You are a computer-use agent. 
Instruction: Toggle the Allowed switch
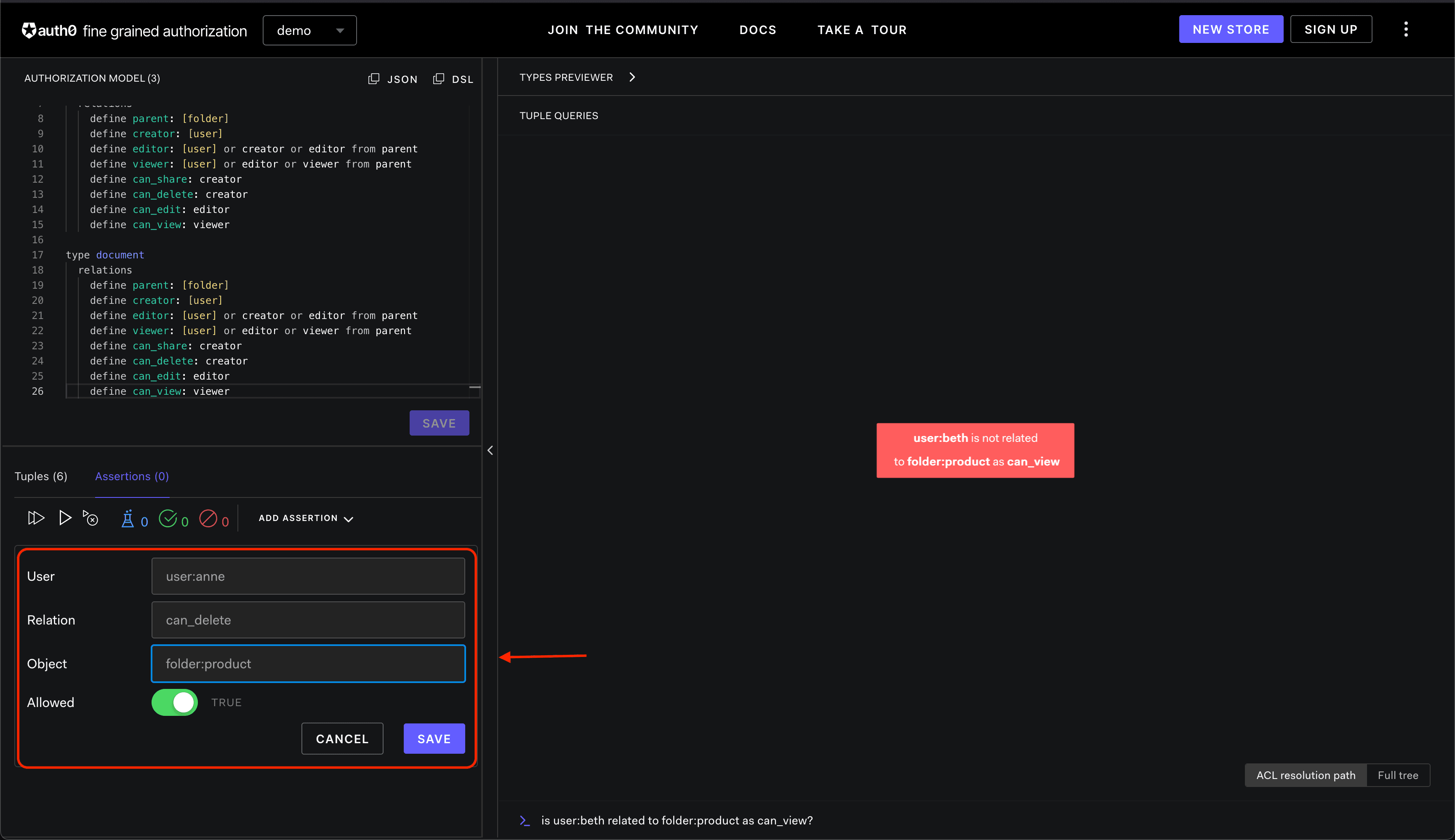175,703
